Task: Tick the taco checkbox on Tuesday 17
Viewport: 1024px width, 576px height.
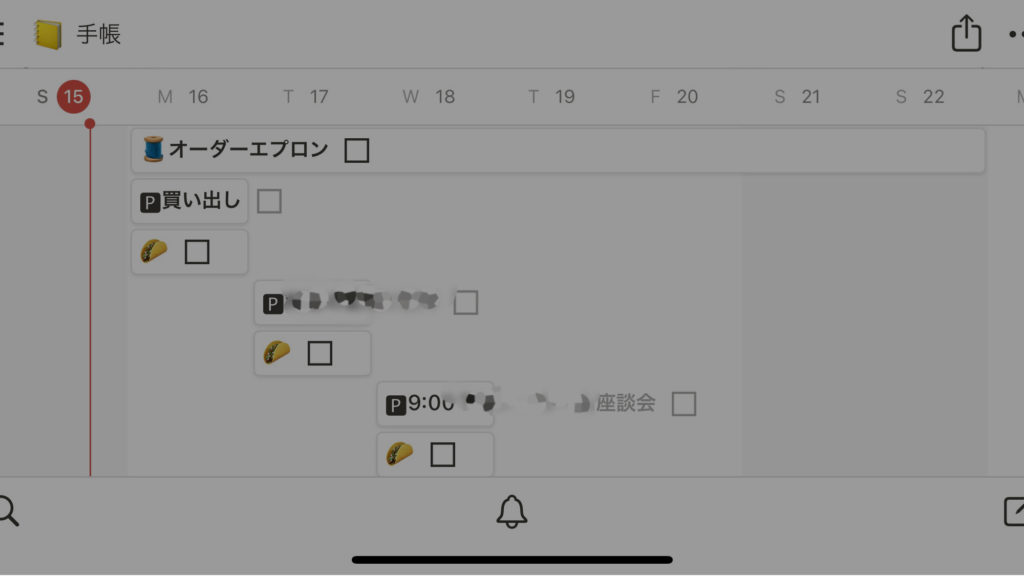Action: pos(319,353)
